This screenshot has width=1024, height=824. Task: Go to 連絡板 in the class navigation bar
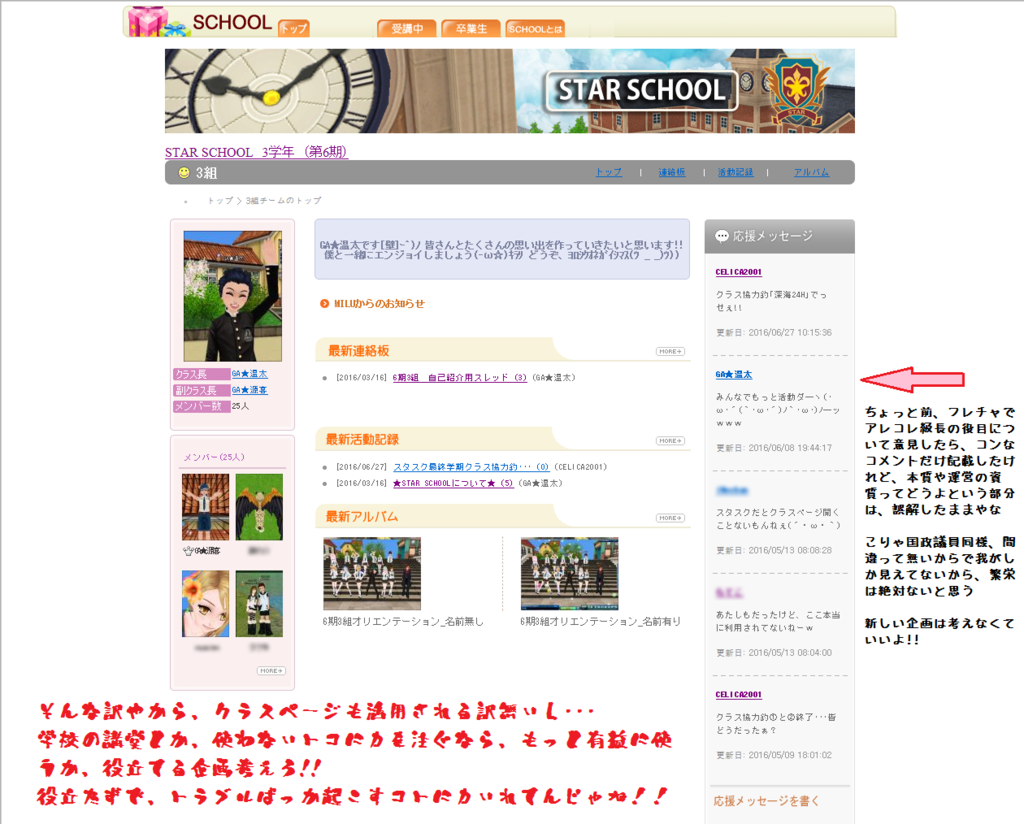pos(672,173)
